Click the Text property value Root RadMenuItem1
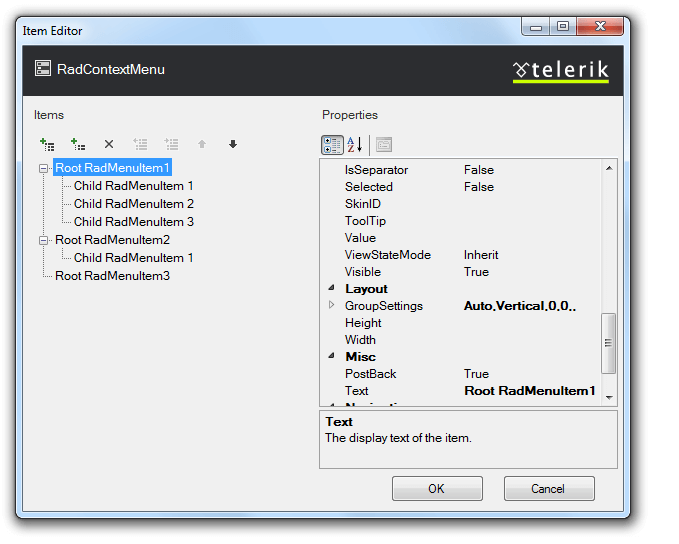Image resolution: width=679 pixels, height=544 pixels. [x=530, y=391]
